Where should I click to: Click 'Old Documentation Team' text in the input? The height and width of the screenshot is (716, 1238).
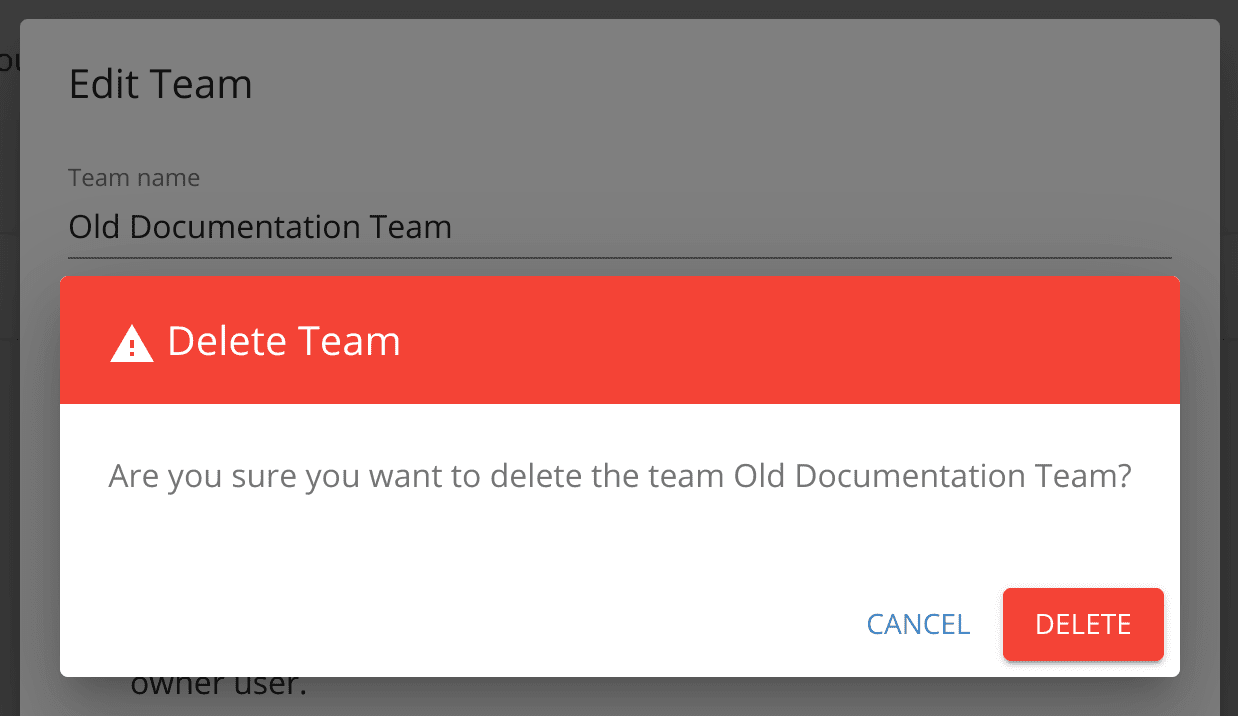pyautogui.click(x=260, y=227)
